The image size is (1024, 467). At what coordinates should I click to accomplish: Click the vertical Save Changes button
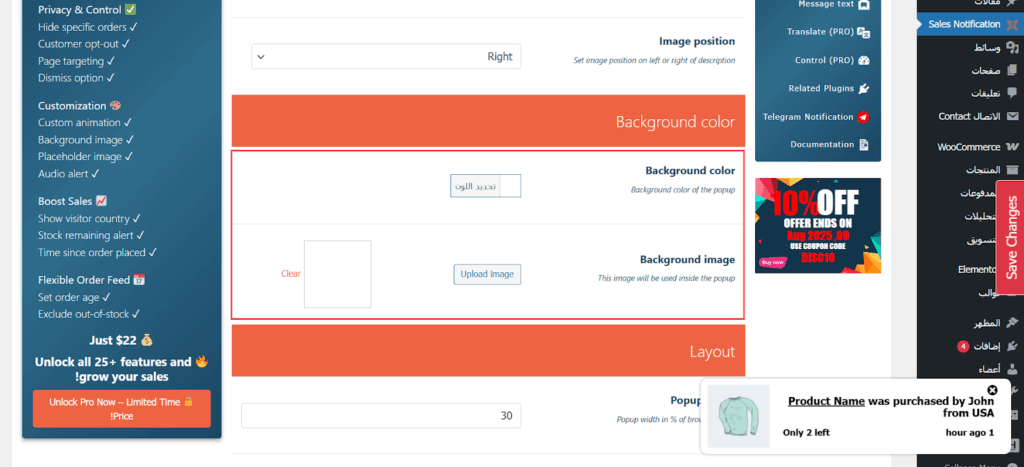[1010, 237]
